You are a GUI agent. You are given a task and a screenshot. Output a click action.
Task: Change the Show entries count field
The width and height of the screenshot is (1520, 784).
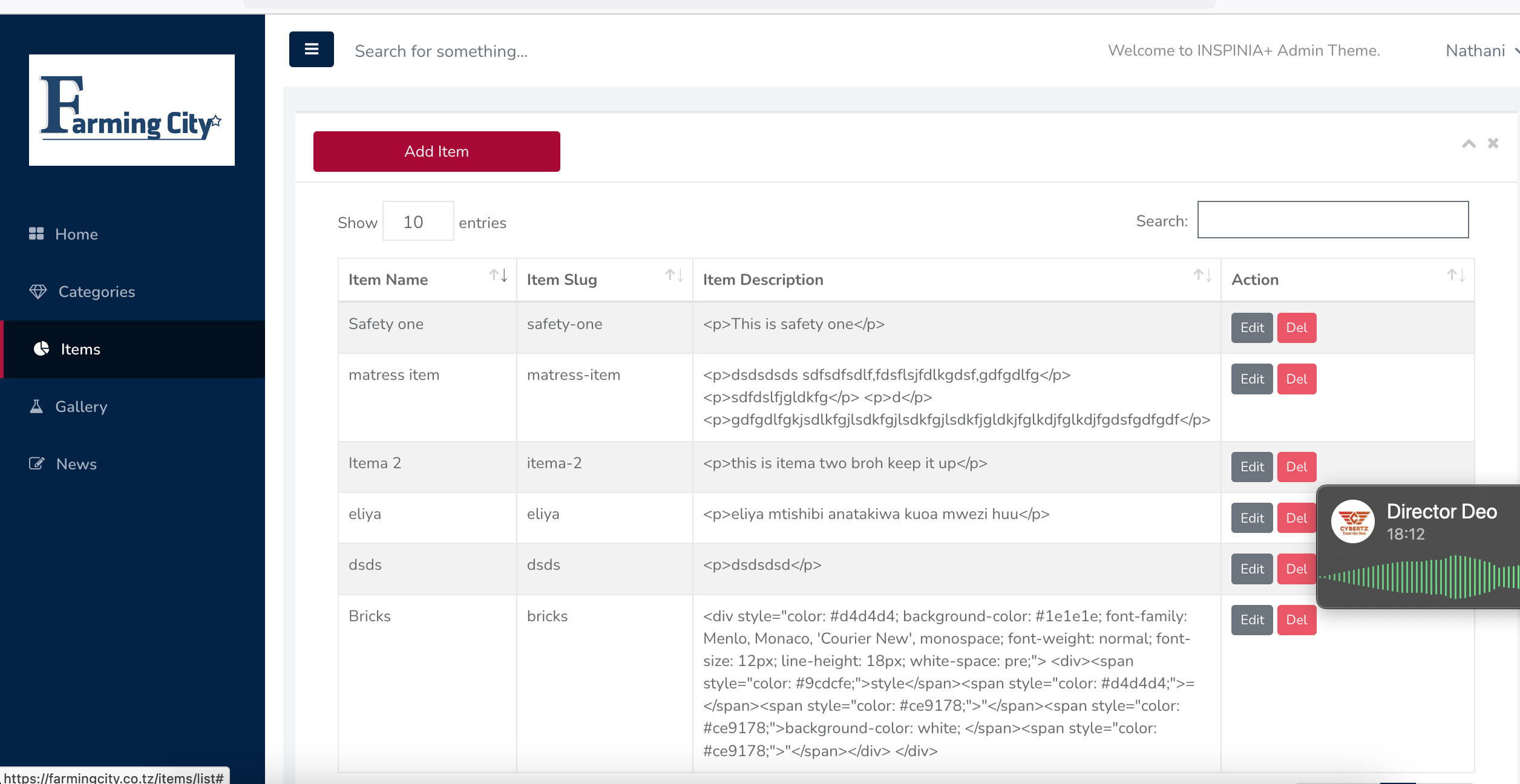click(418, 221)
